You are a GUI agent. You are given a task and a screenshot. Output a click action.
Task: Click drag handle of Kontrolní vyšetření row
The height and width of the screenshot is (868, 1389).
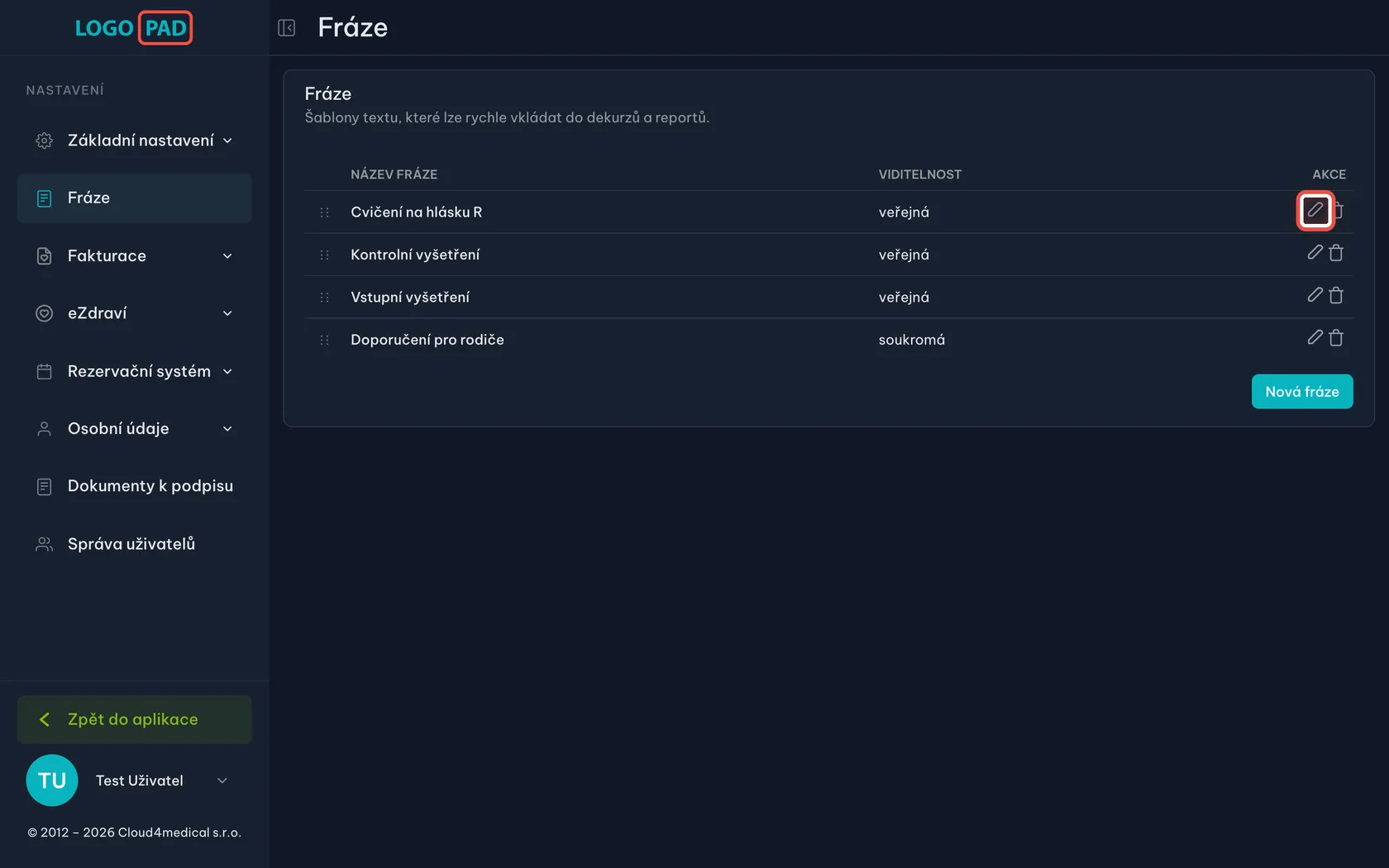pos(324,255)
